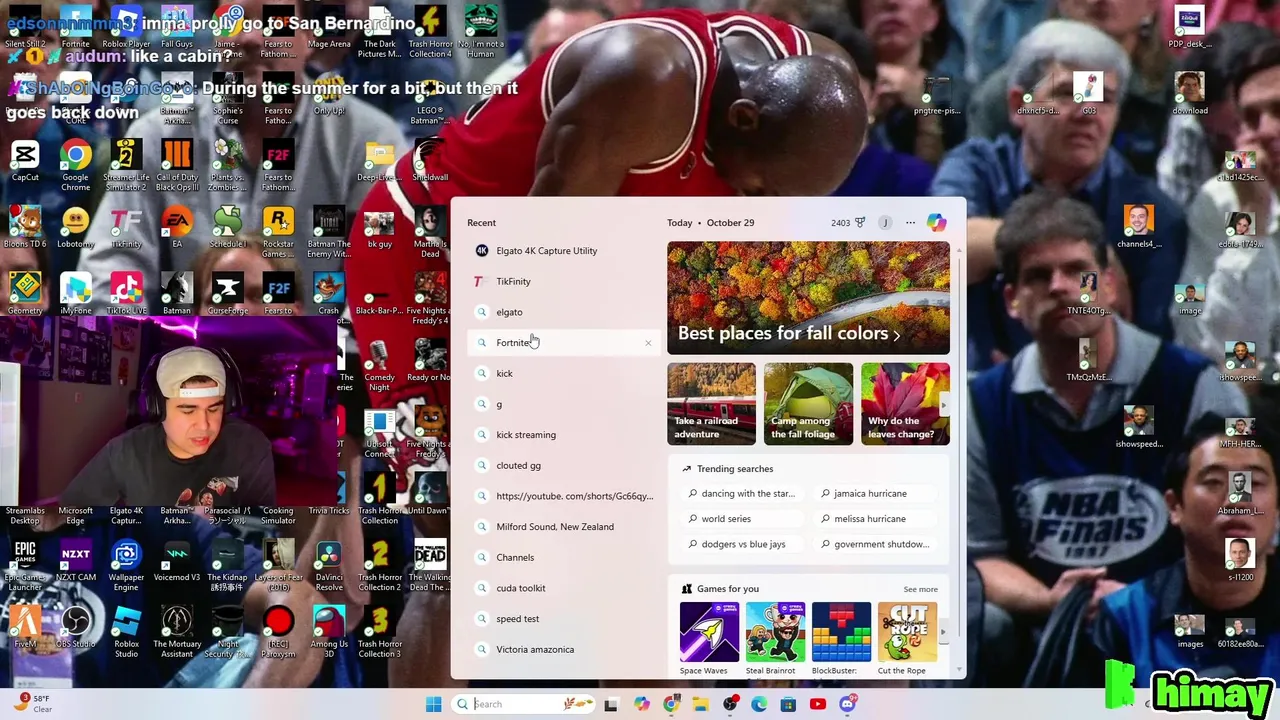The height and width of the screenshot is (720, 1280).
Task: Open the 2403 rewards points badge
Action: (x=848, y=223)
